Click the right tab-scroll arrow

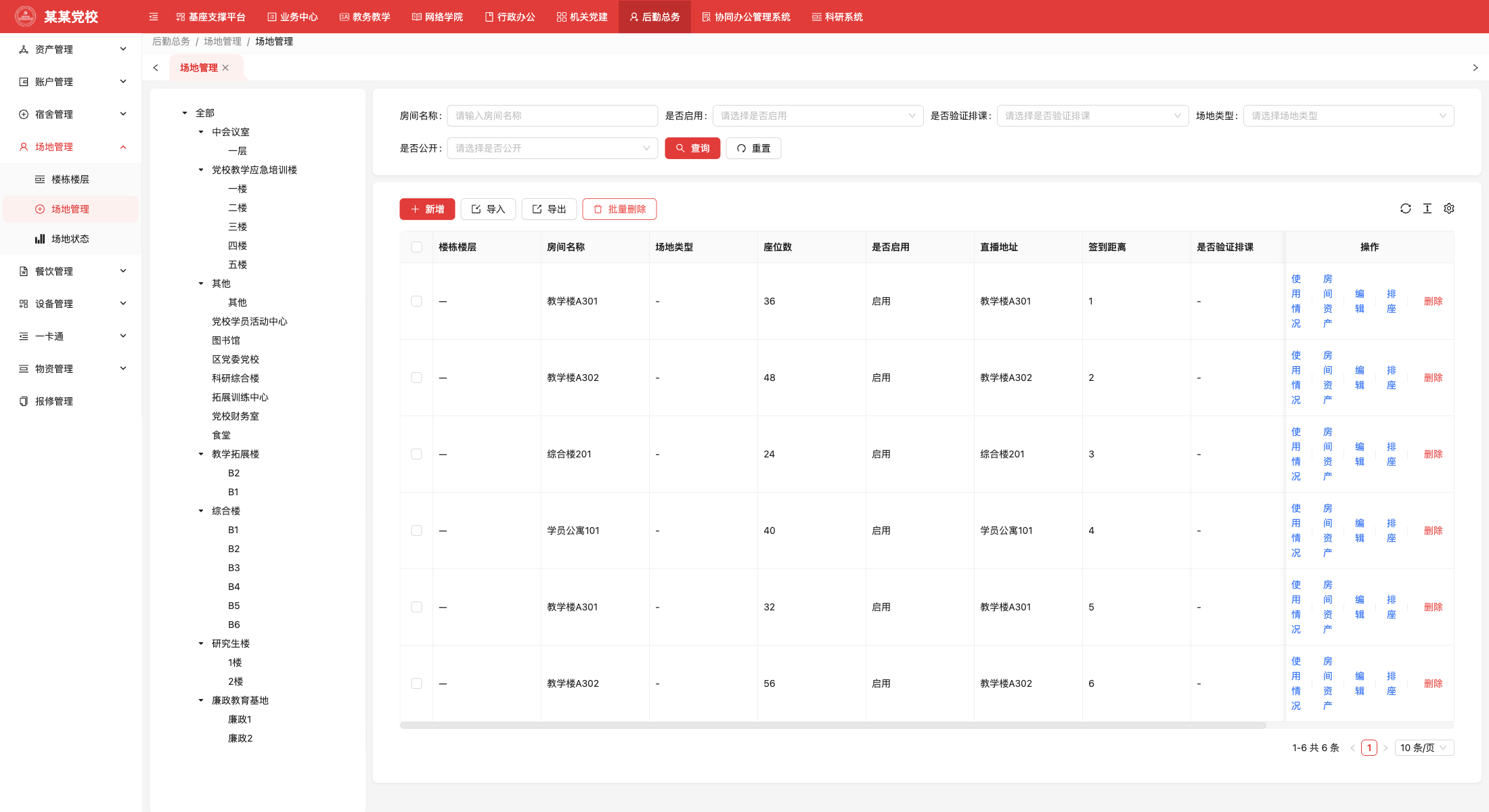1475,68
